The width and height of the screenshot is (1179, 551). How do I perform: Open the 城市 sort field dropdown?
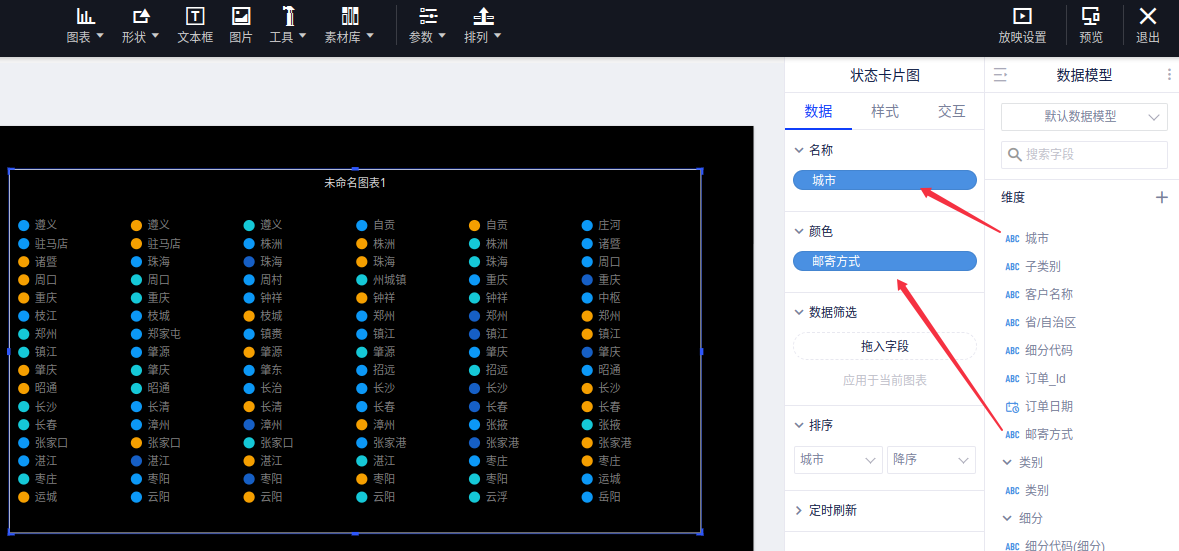(x=838, y=460)
